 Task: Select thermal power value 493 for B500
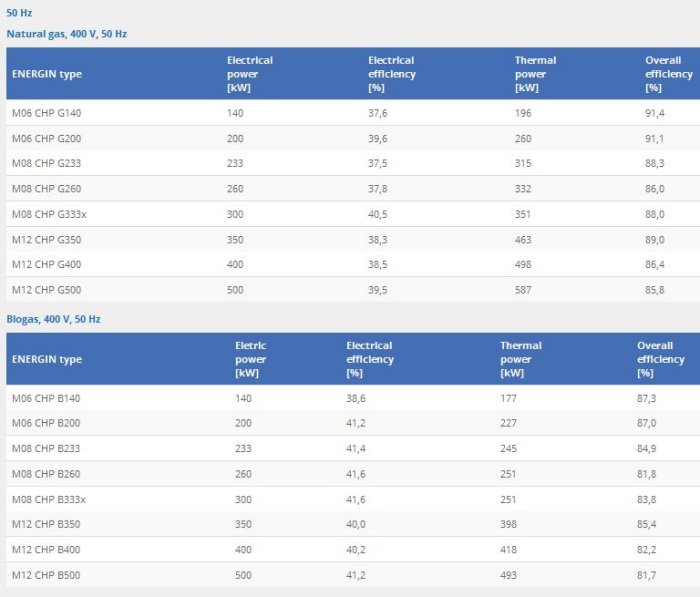(509, 575)
